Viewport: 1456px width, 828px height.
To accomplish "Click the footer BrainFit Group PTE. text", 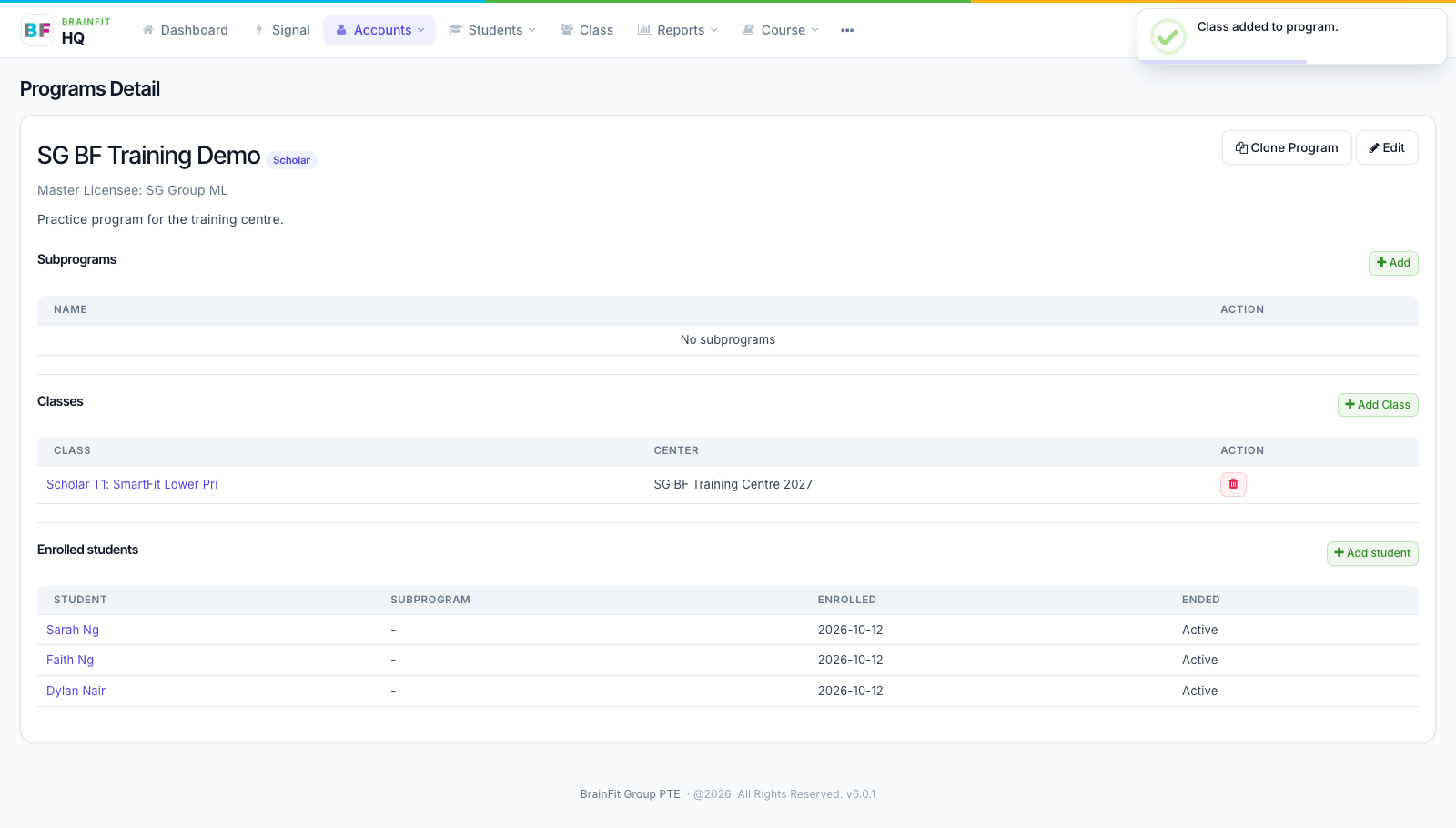I will 632,794.
